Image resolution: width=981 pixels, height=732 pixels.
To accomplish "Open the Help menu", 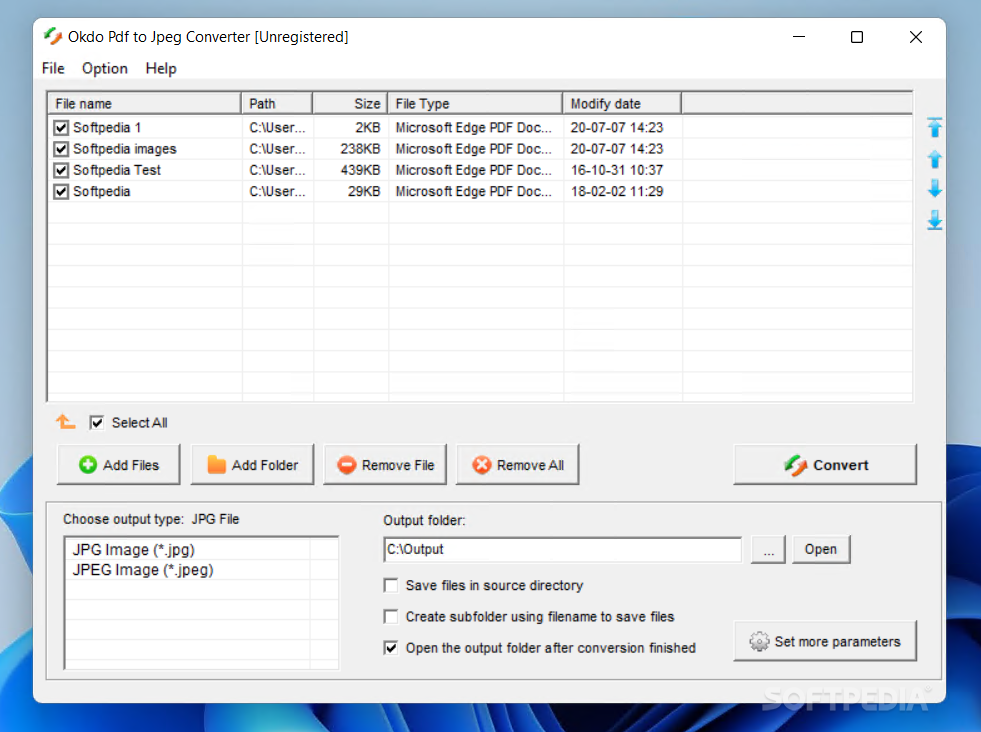I will [161, 68].
